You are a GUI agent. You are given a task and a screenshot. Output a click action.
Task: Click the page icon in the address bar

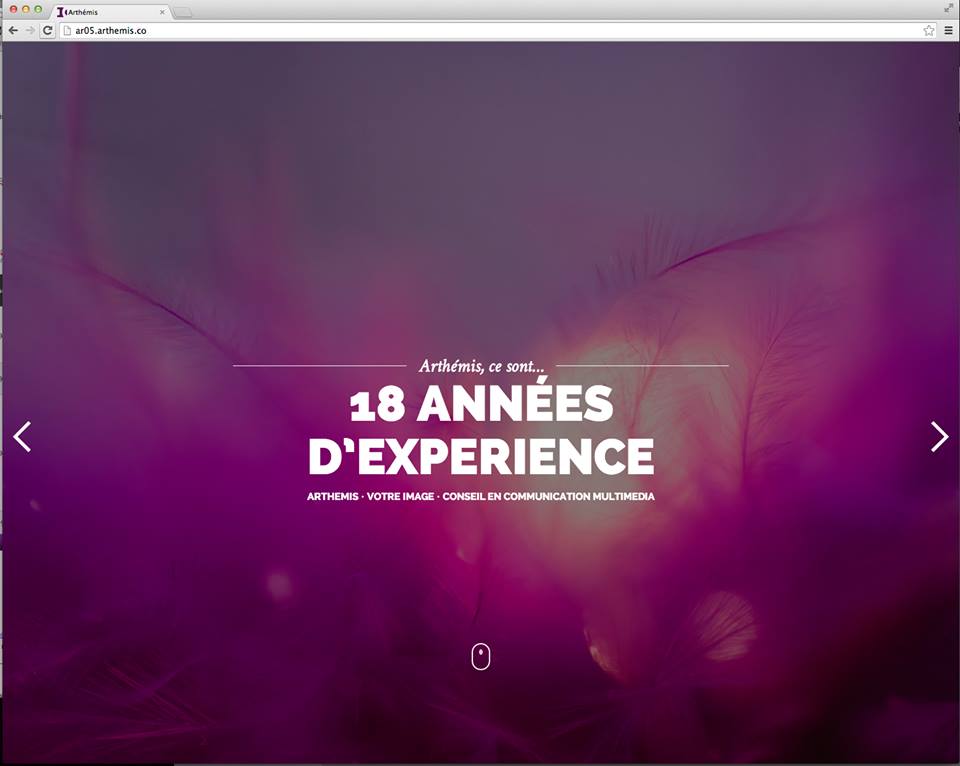coord(67,30)
